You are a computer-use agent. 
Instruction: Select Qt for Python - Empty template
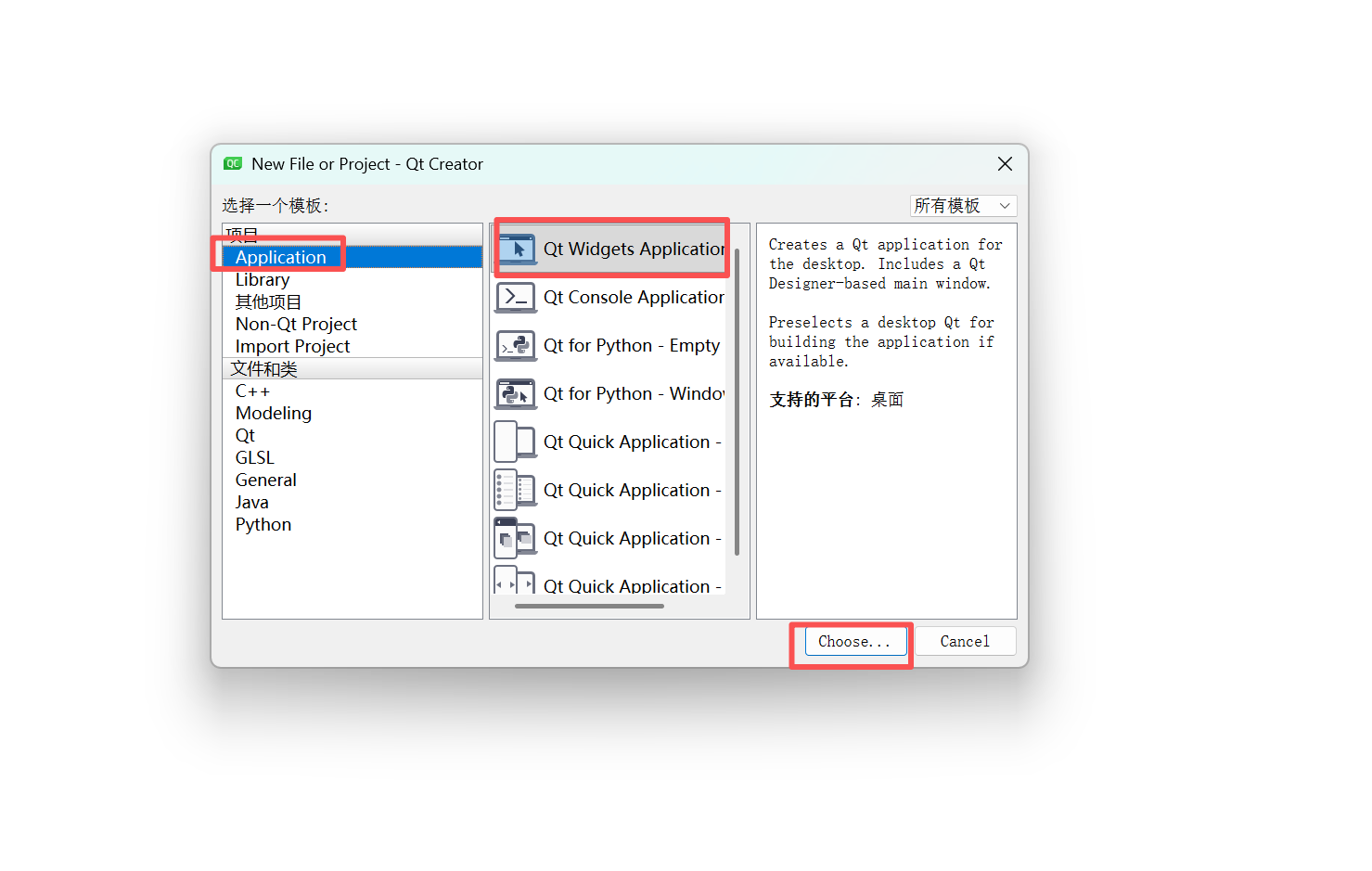(610, 345)
